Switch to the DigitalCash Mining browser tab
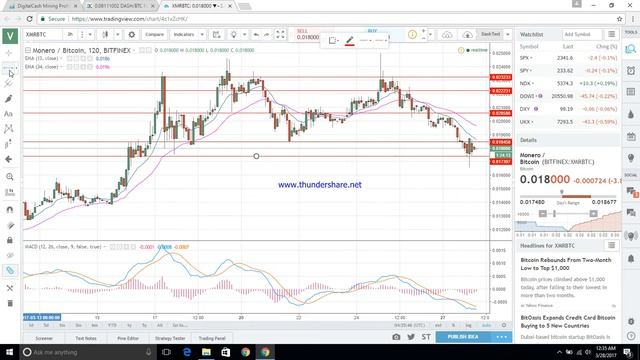 42,6
